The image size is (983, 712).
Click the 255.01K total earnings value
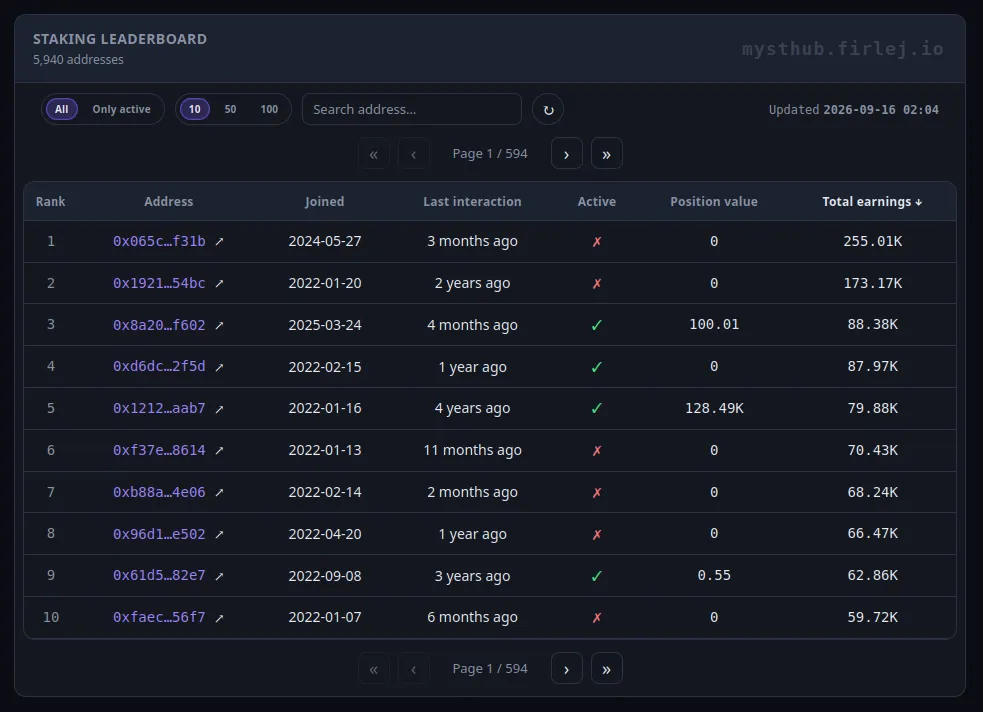[x=873, y=241]
